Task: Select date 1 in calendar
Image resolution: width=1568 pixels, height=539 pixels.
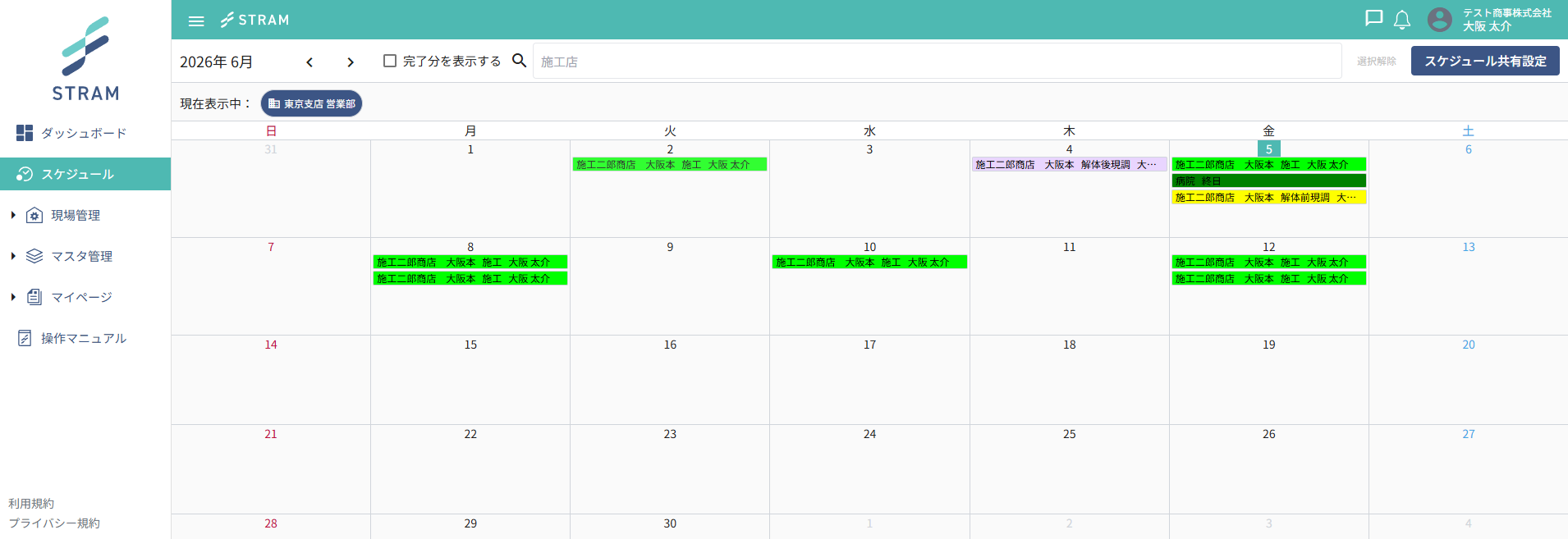Action: tap(470, 149)
